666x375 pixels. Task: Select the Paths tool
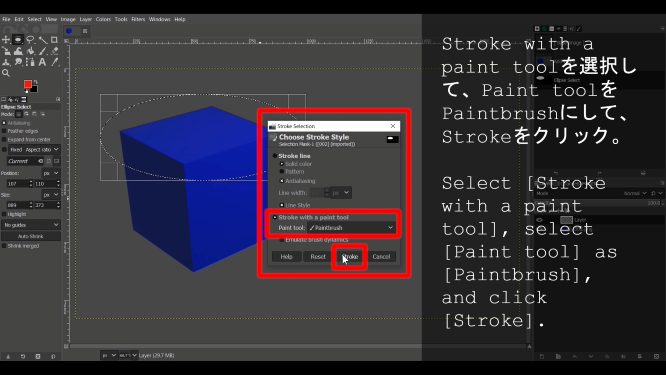[x=30, y=62]
